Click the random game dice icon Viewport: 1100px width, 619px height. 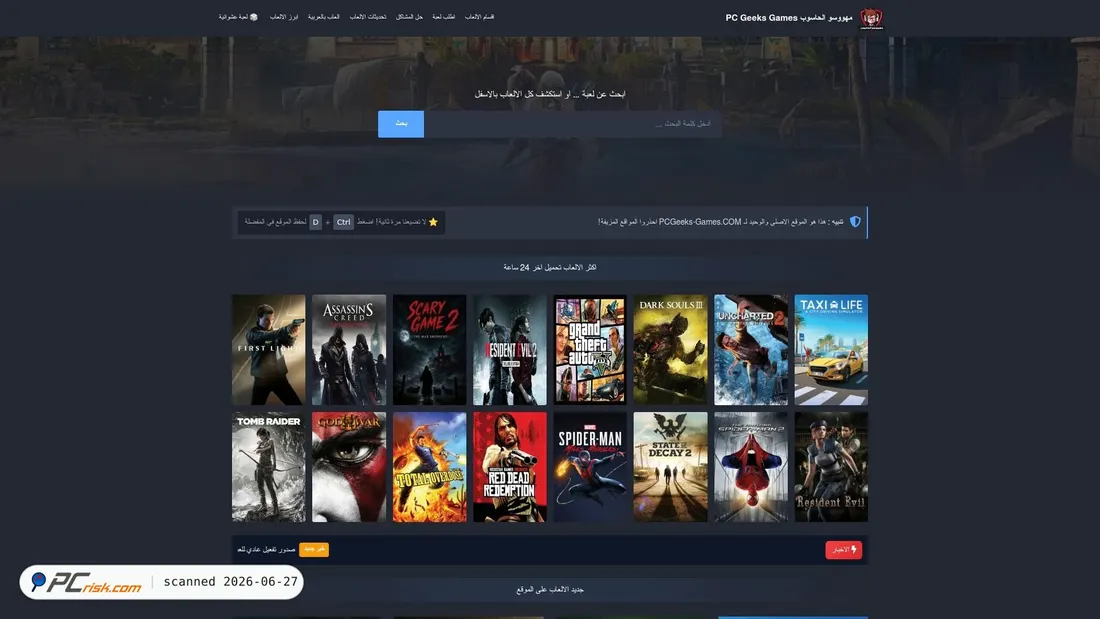coord(254,17)
